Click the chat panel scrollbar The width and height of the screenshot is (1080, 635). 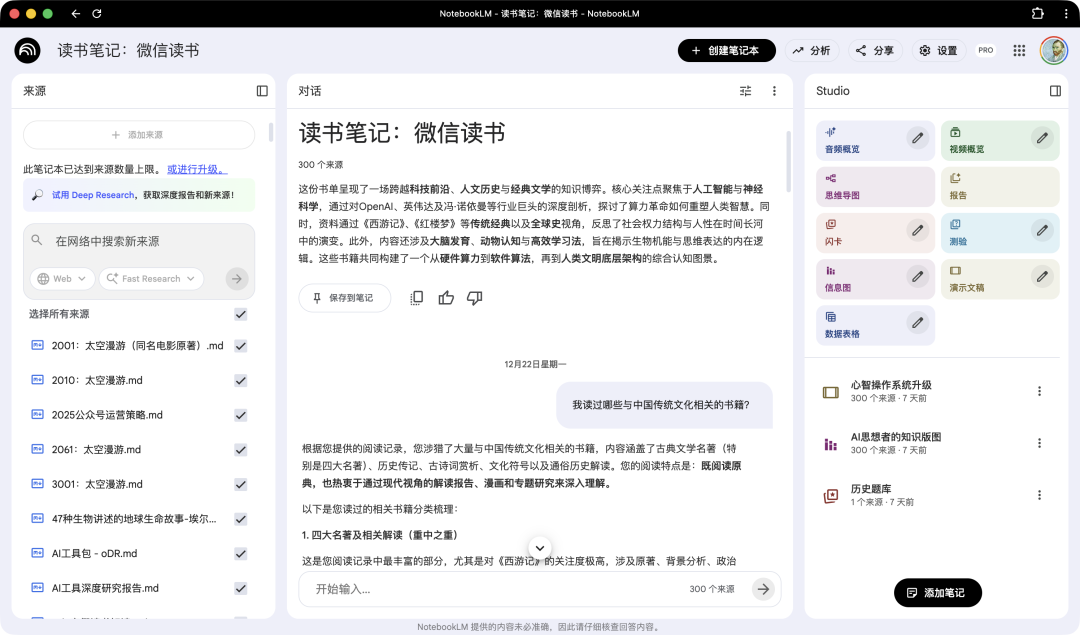(789, 161)
